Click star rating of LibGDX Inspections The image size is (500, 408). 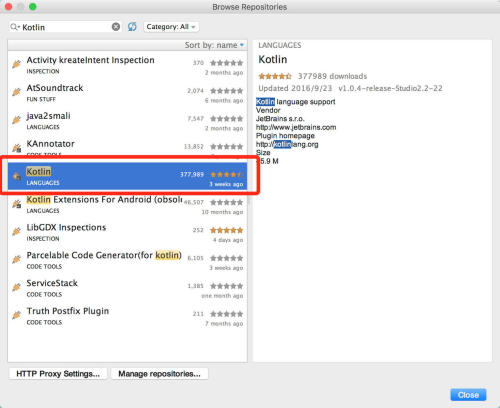pos(227,230)
